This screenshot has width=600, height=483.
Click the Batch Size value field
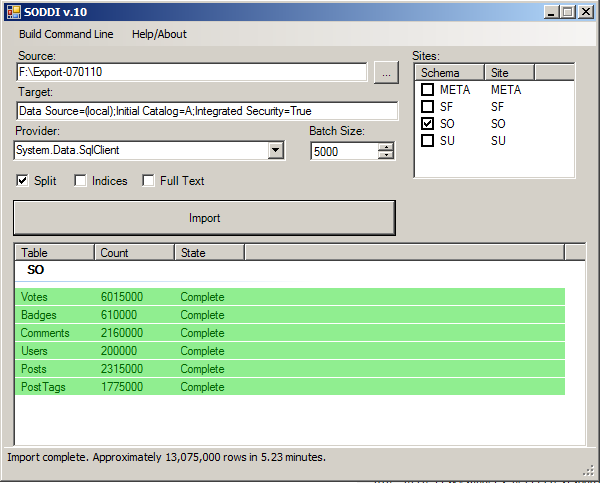(x=344, y=152)
